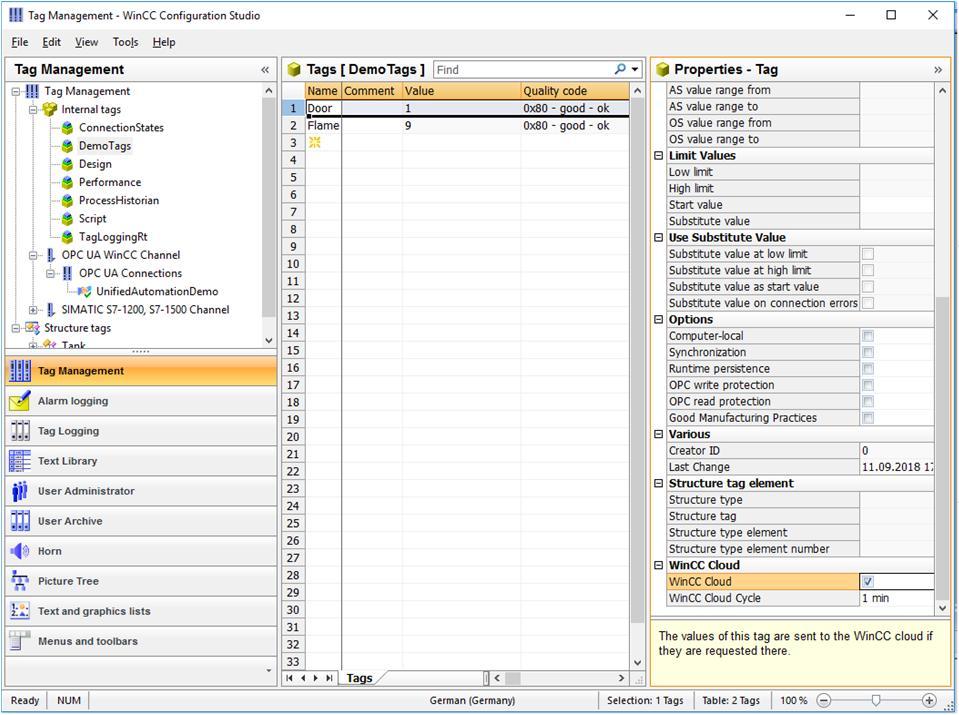Toggle Substitute value as start value checkbox
959x715 pixels.
click(x=867, y=286)
